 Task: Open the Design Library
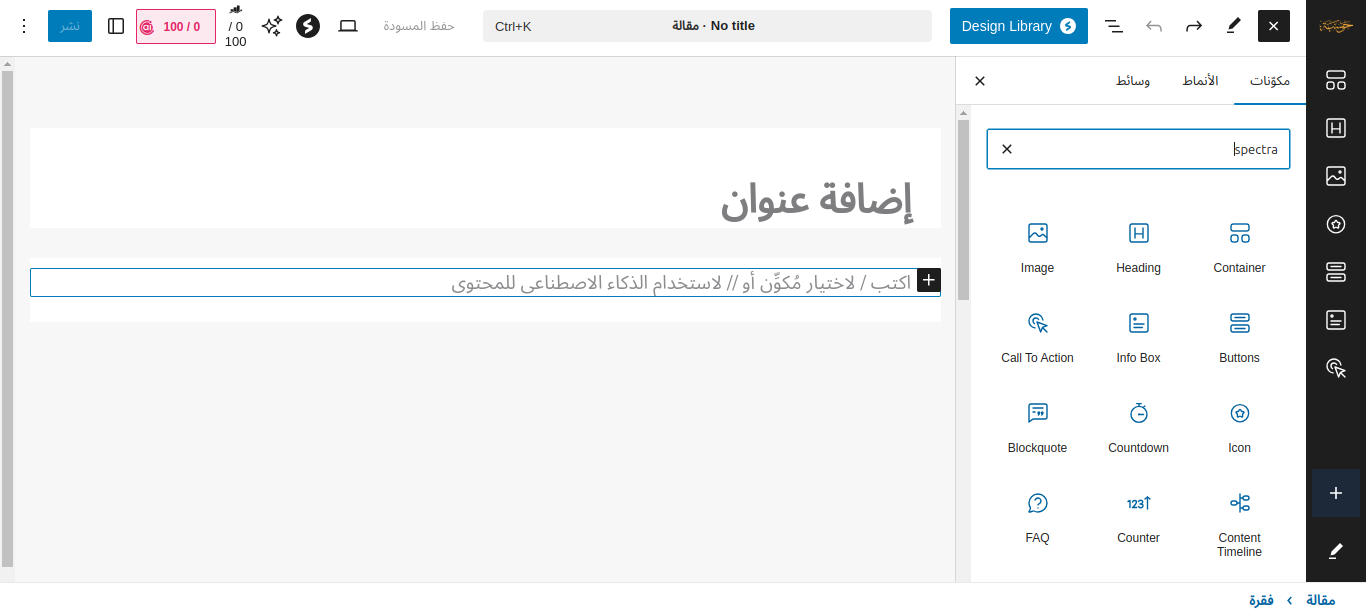1018,26
